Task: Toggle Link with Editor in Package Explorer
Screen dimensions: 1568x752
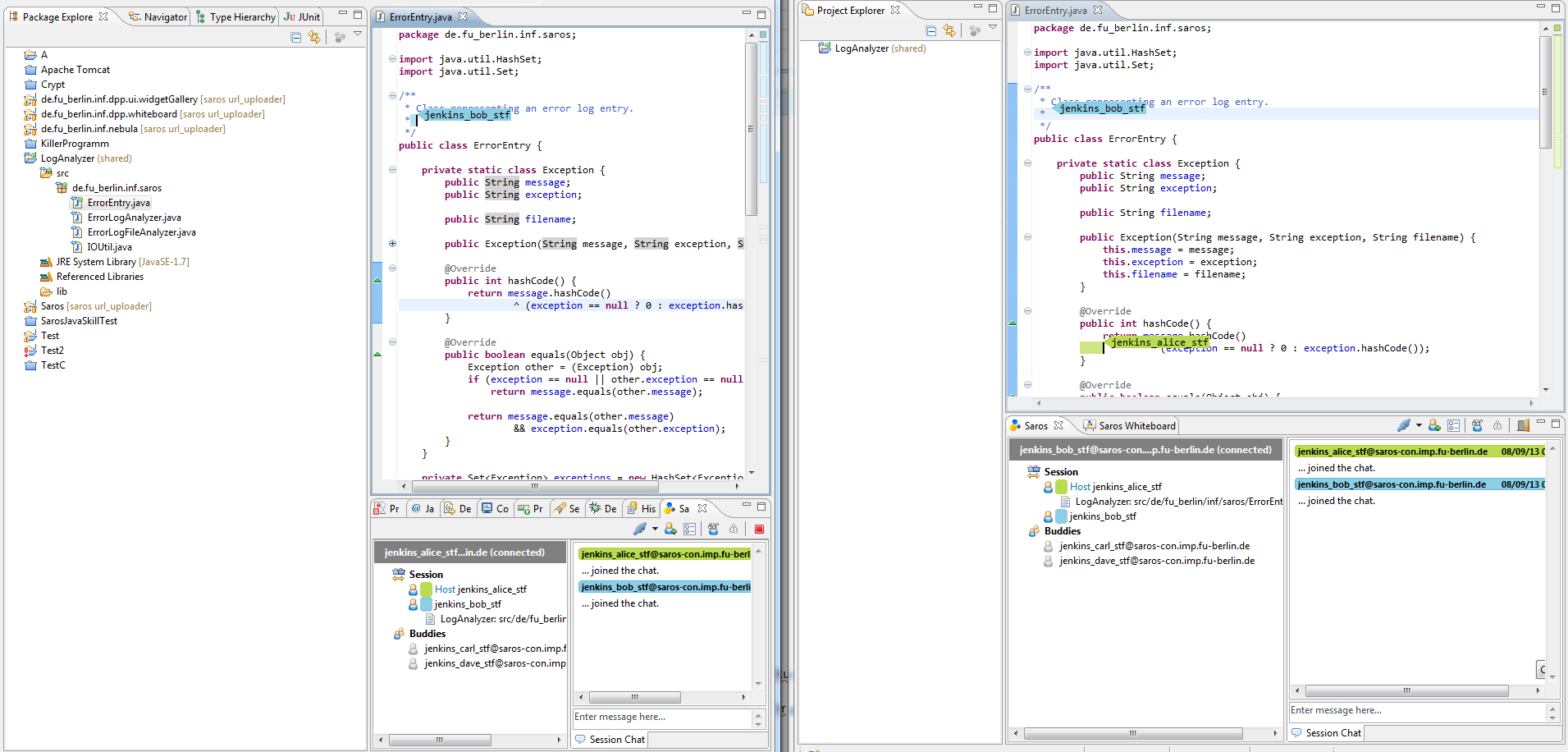Action: (314, 38)
